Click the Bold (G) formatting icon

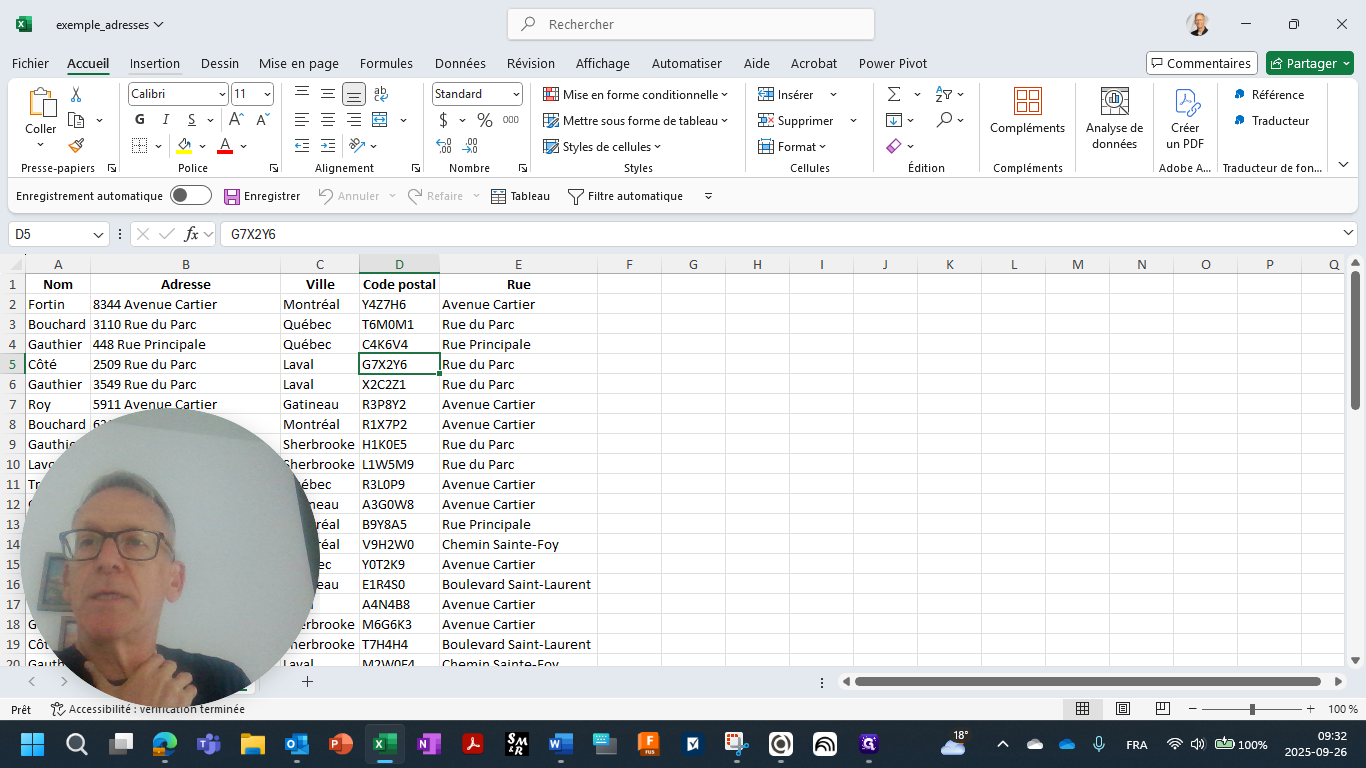pos(140,120)
